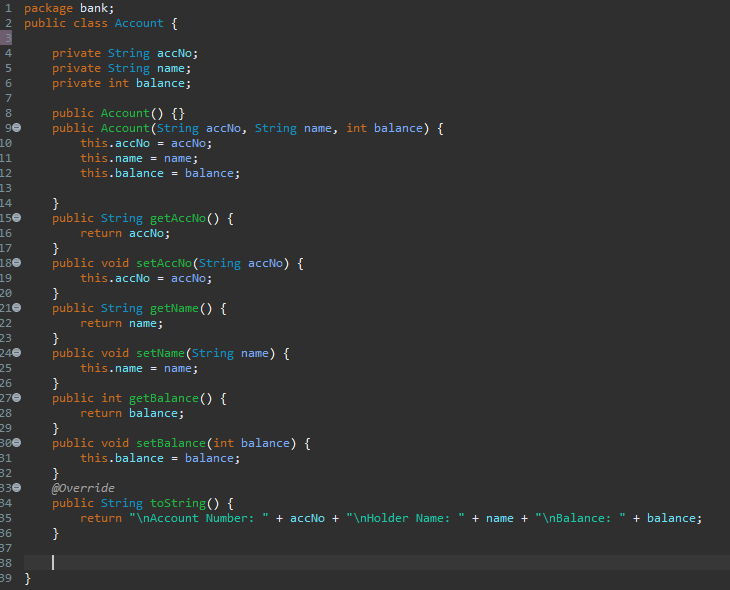Click the 'getAccNo' method name

[178, 218]
